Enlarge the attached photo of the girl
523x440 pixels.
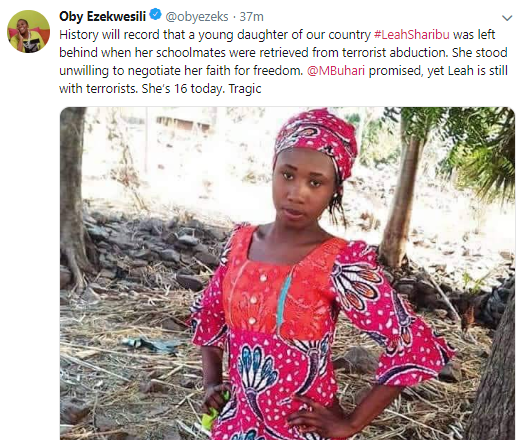coord(287,273)
